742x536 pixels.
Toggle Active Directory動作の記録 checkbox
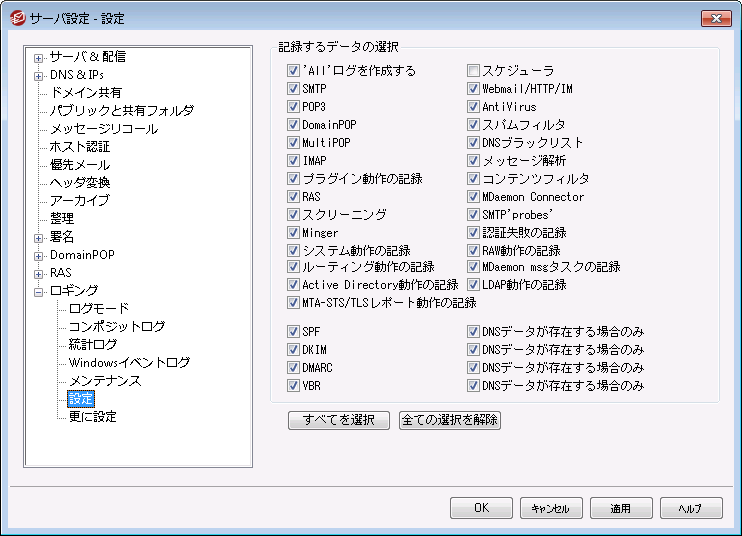click(x=293, y=285)
